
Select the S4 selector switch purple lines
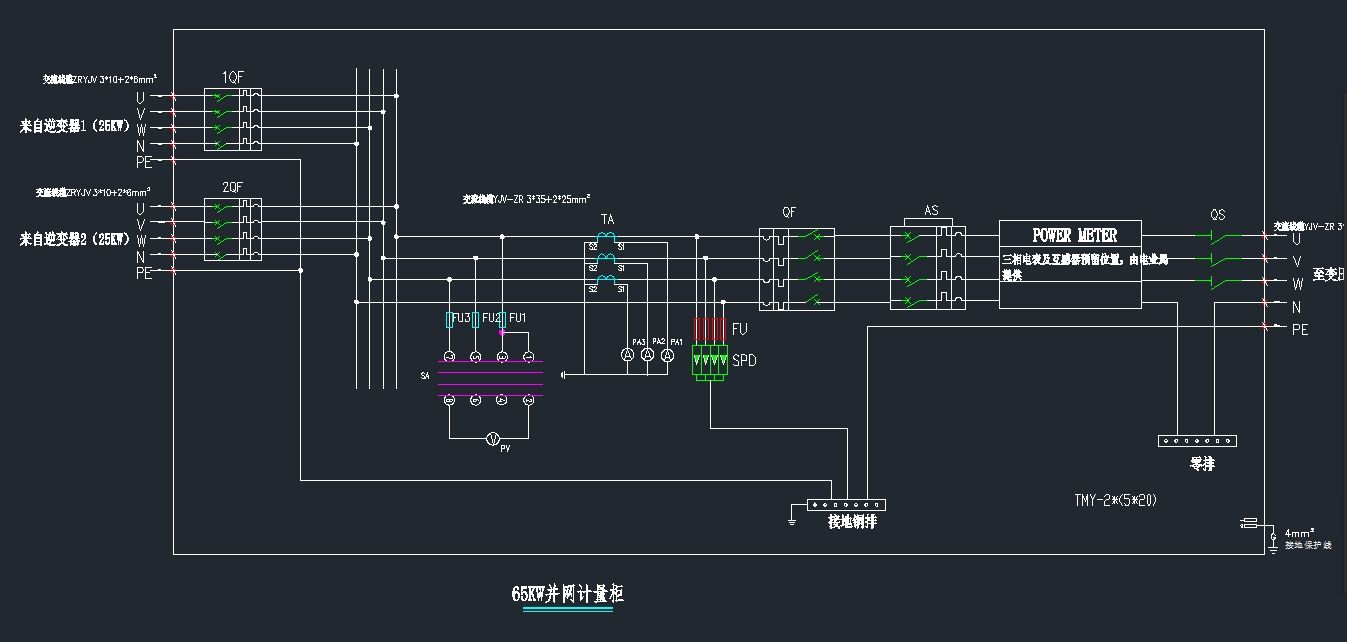click(490, 384)
